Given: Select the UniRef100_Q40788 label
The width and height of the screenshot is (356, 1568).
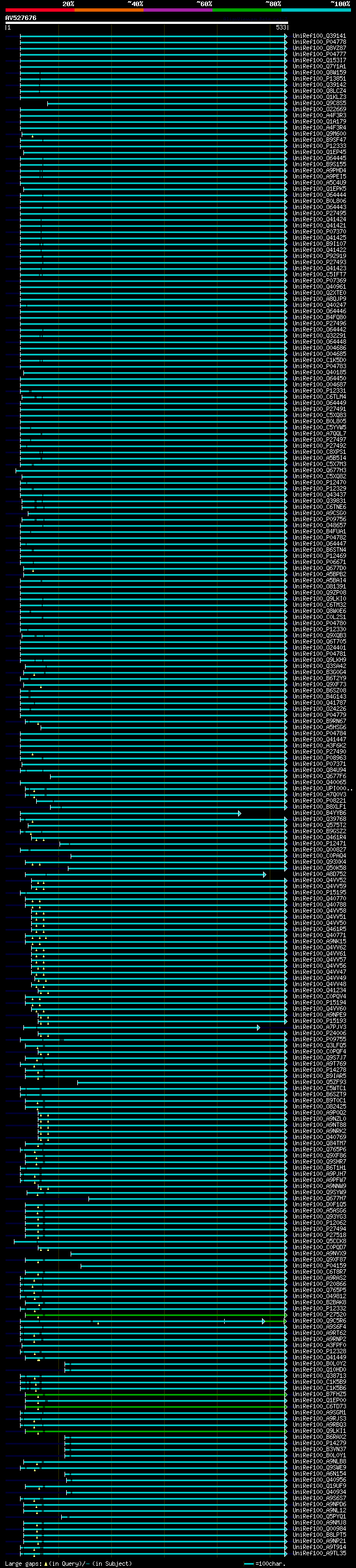Looking at the screenshot, I should point(319,904).
